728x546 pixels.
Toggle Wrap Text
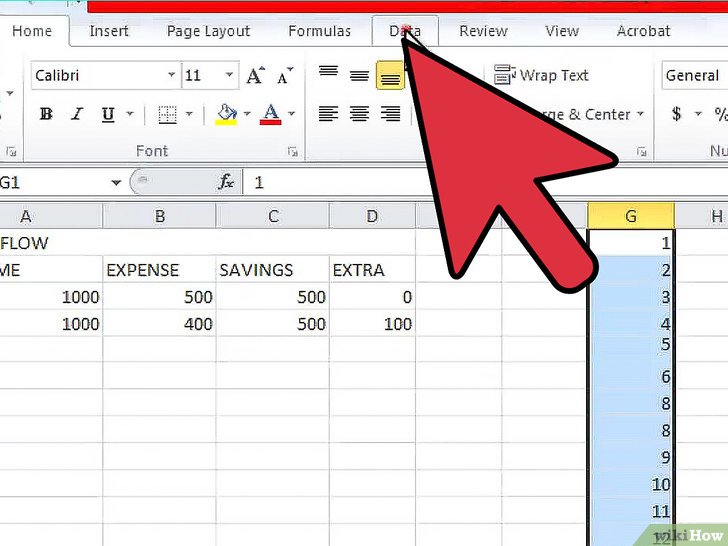click(541, 75)
